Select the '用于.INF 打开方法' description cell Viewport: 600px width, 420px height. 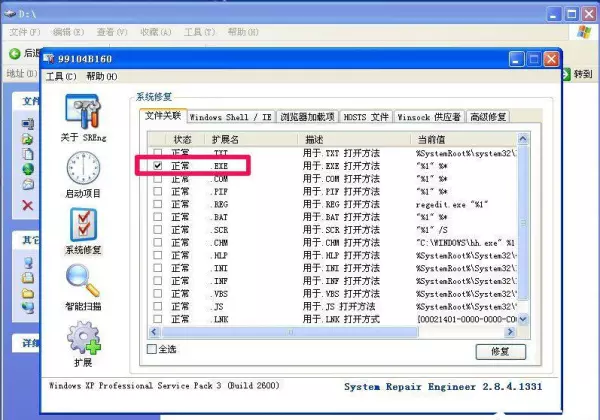coord(341,281)
